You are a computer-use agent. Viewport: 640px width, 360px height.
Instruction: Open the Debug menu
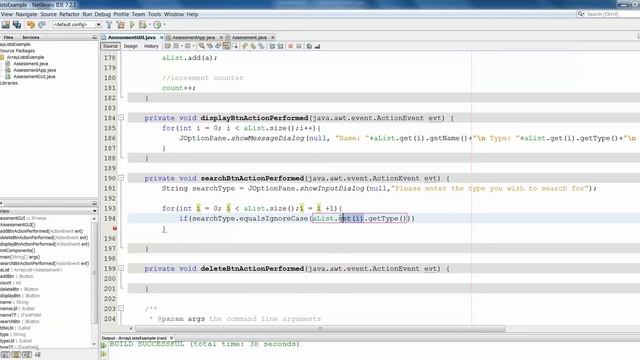click(x=102, y=14)
